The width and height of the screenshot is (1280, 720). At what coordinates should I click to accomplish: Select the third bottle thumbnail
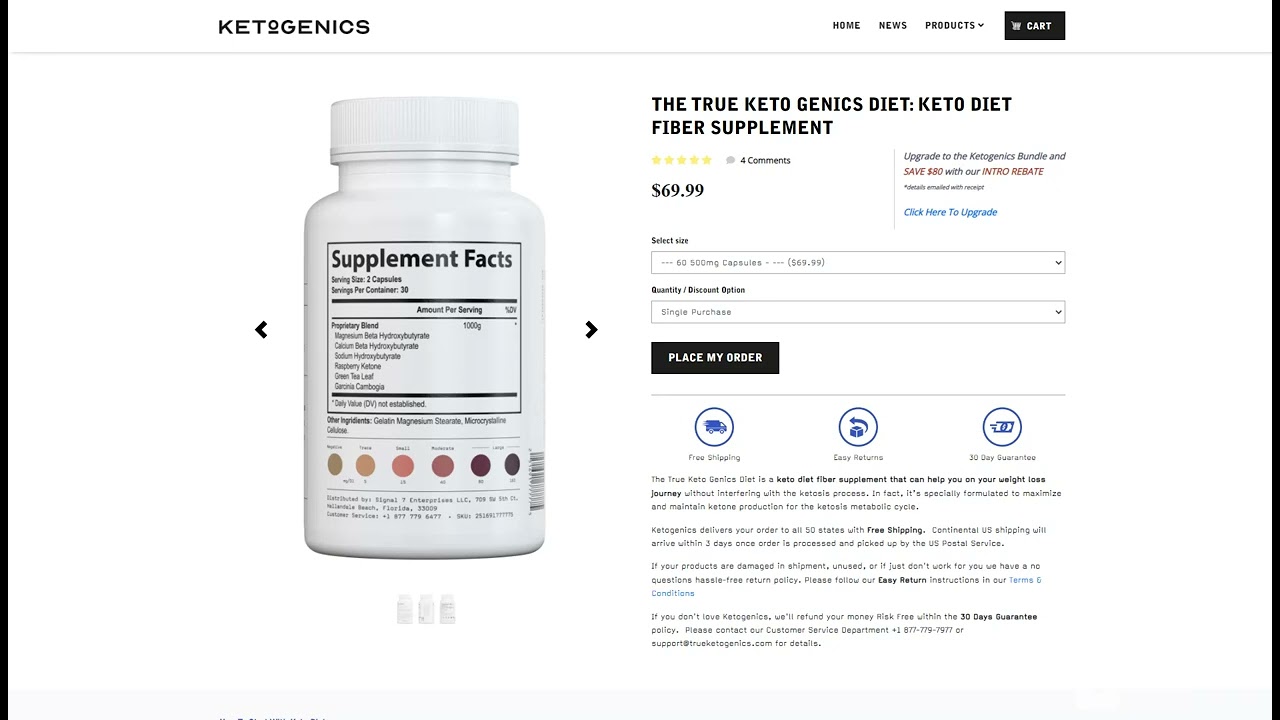tap(448, 609)
